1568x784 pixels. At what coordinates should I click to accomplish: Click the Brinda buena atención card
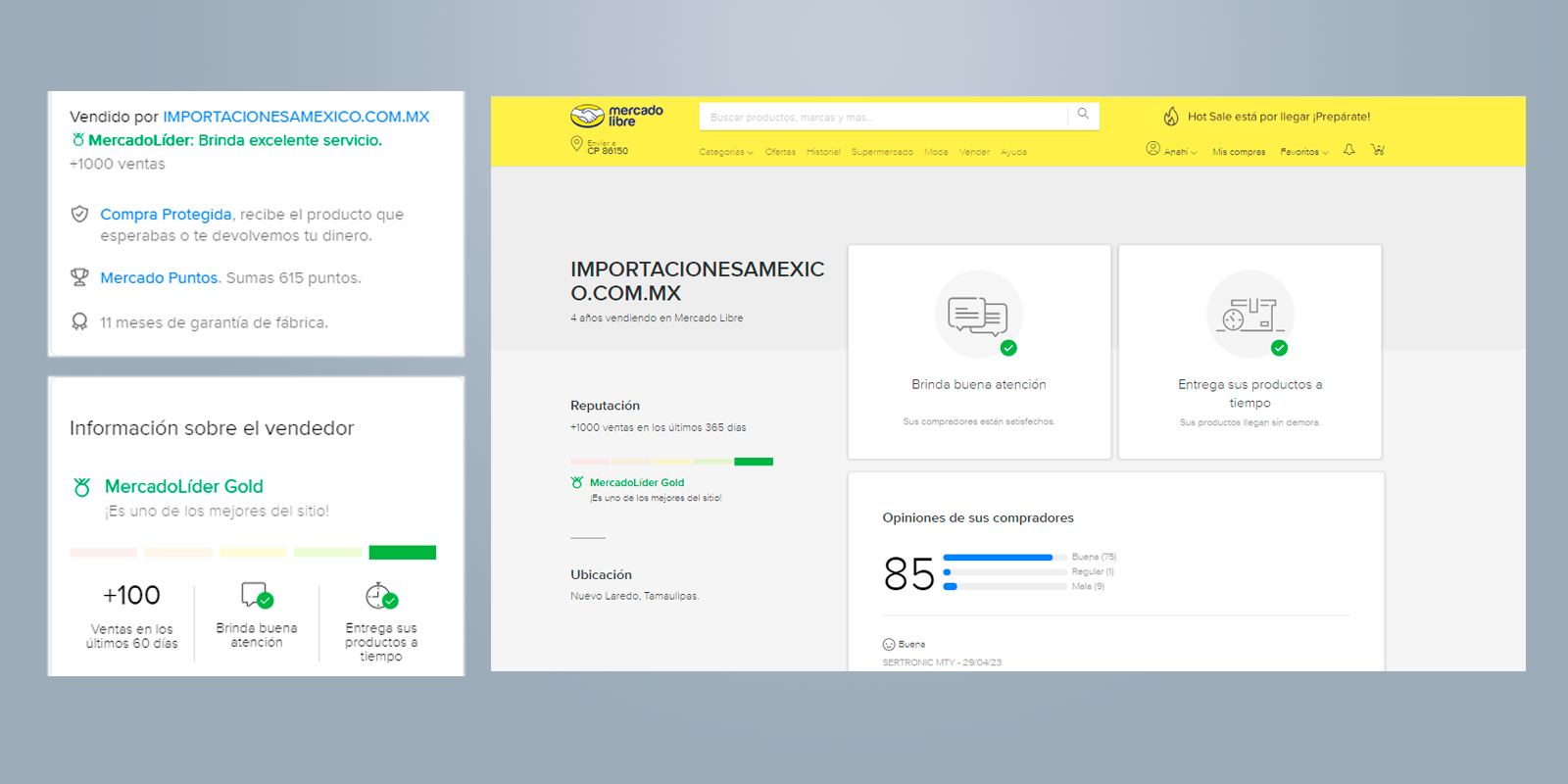979,352
